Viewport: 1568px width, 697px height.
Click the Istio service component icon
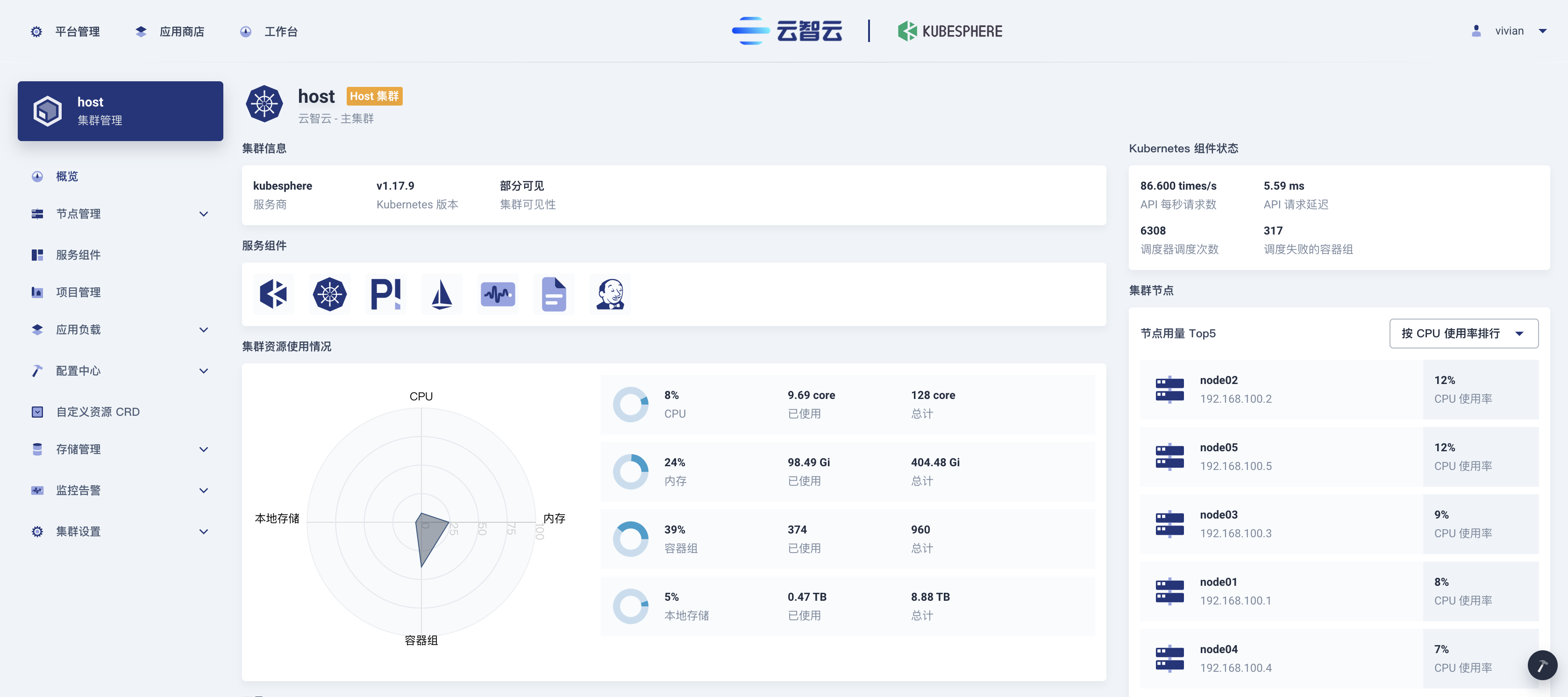click(x=442, y=294)
